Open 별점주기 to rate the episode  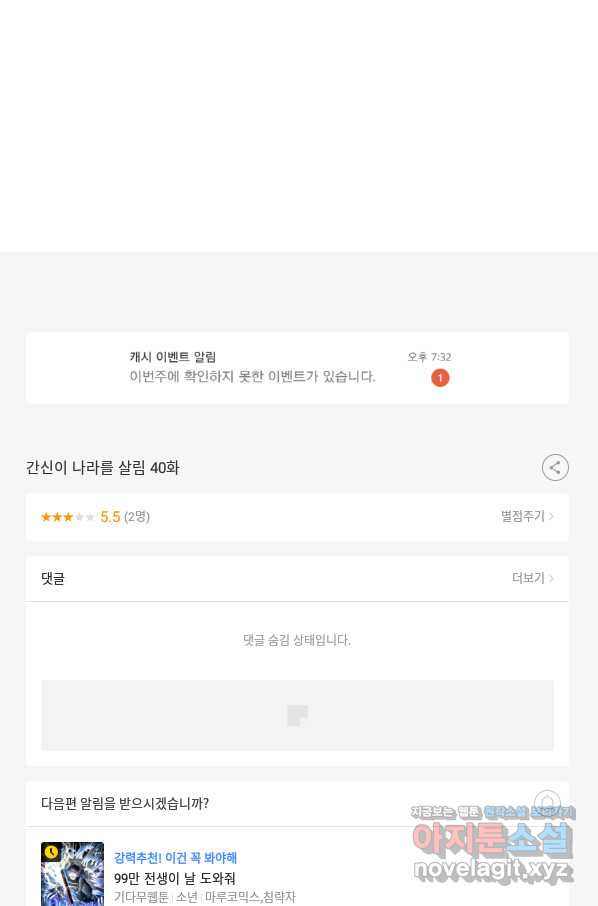(x=527, y=516)
